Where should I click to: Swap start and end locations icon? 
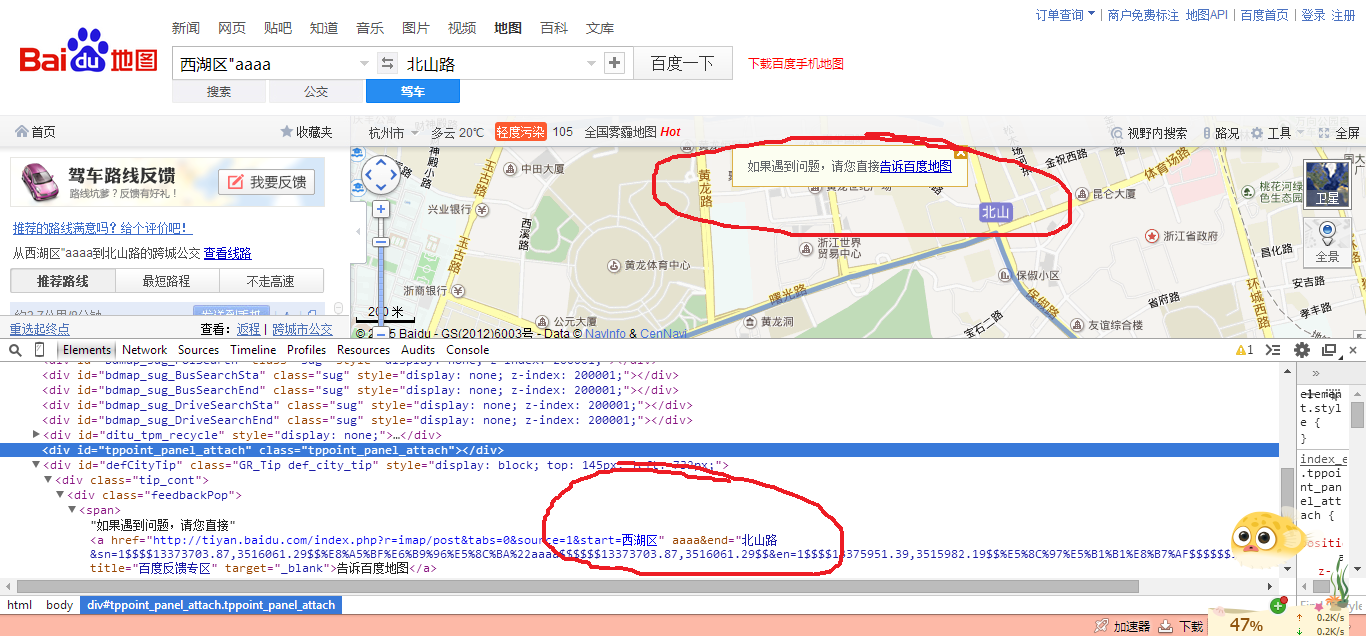(x=388, y=63)
